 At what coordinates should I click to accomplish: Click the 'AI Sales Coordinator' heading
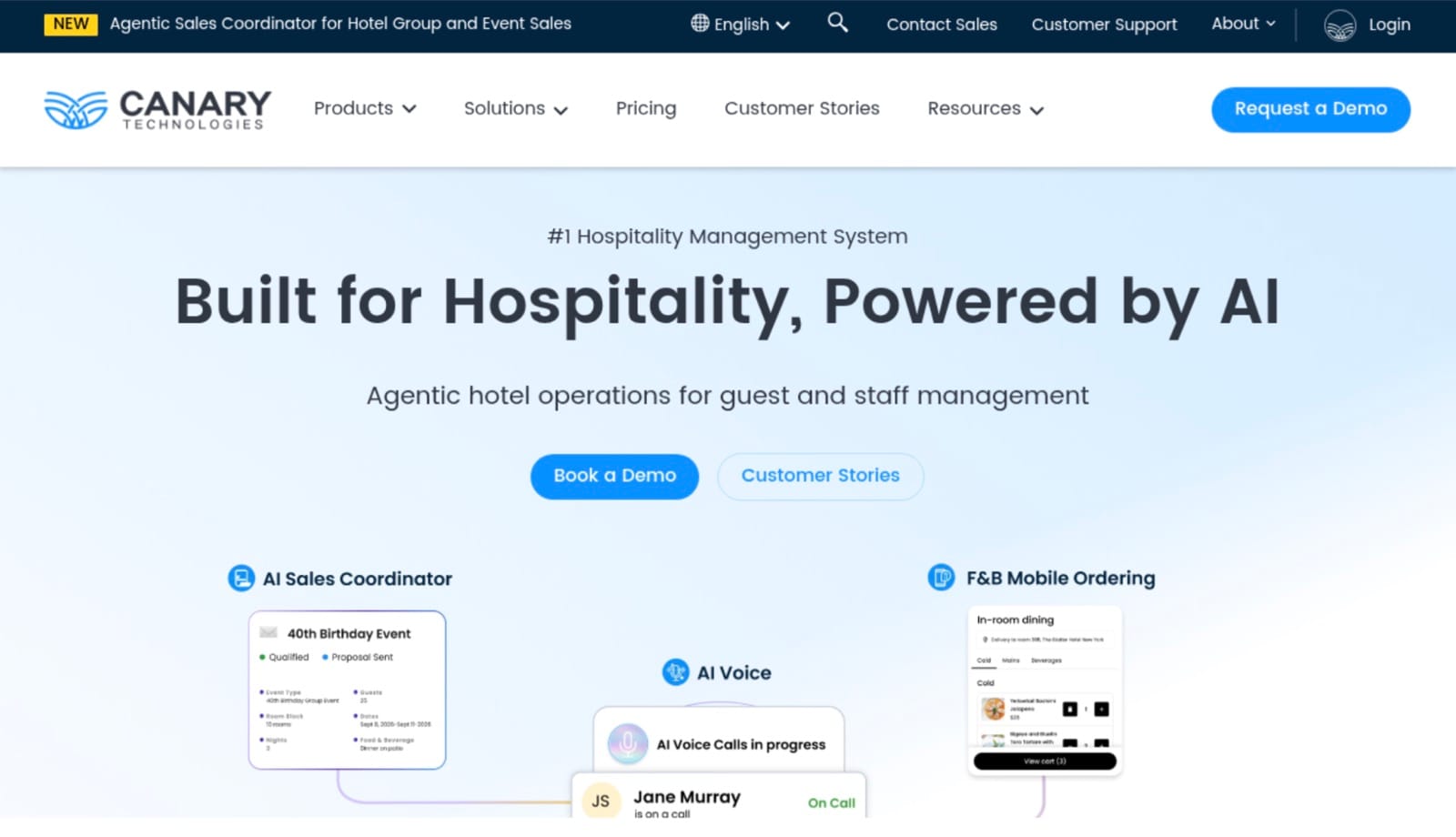click(x=357, y=579)
